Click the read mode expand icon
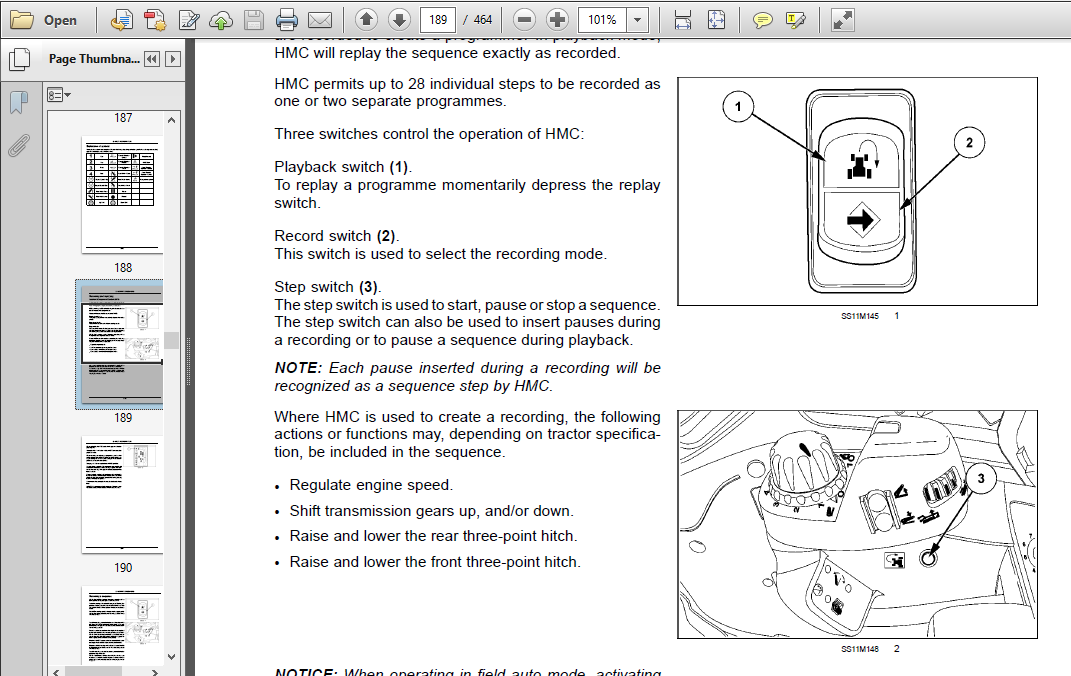Screen dimensions: 1071x676 (842, 20)
